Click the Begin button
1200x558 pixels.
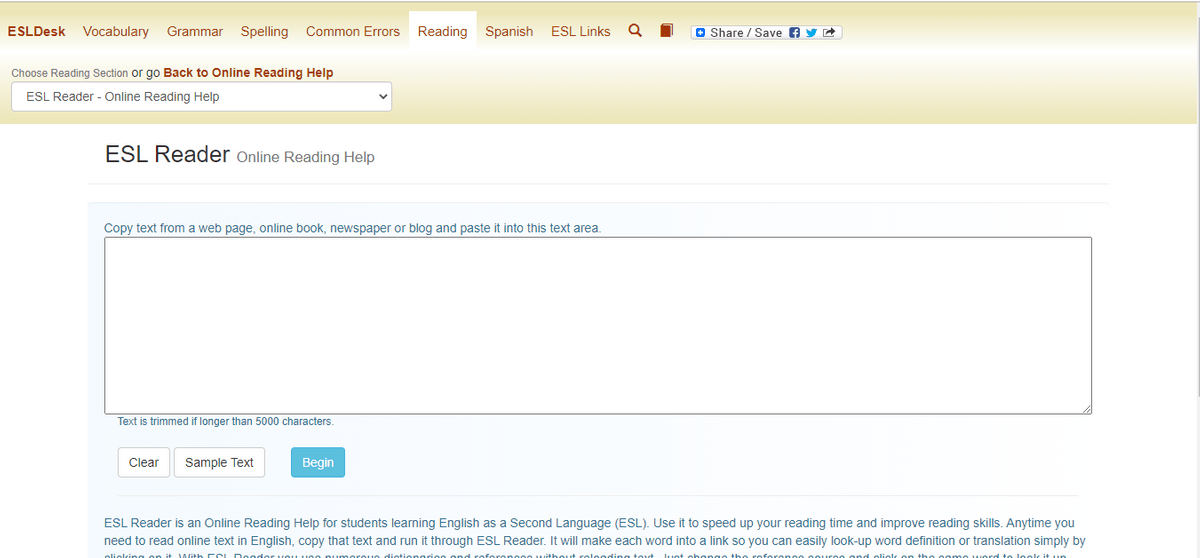point(318,462)
